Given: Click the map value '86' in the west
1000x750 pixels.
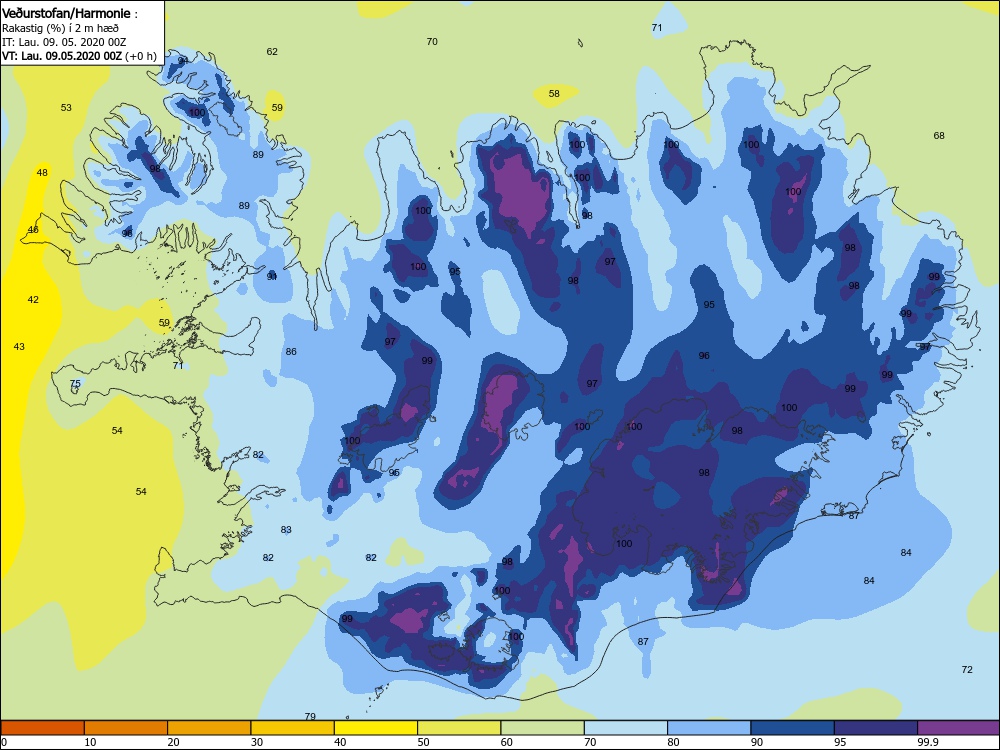Looking at the screenshot, I should [291, 352].
